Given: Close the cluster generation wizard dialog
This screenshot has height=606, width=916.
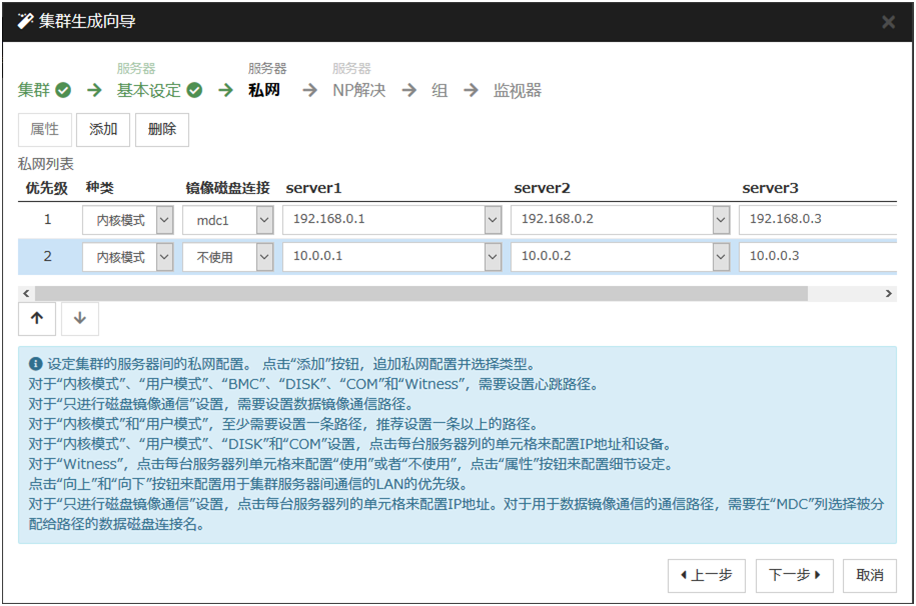Looking at the screenshot, I should pos(888,22).
